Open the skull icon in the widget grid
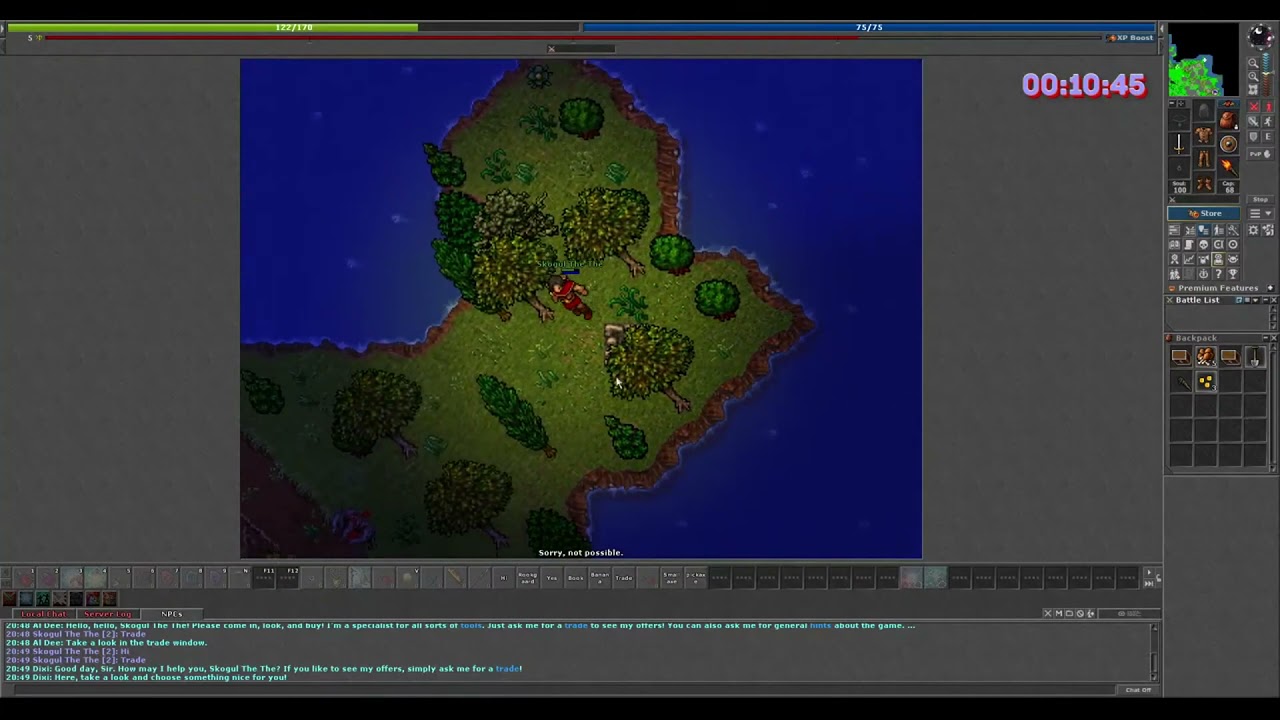 (1204, 244)
